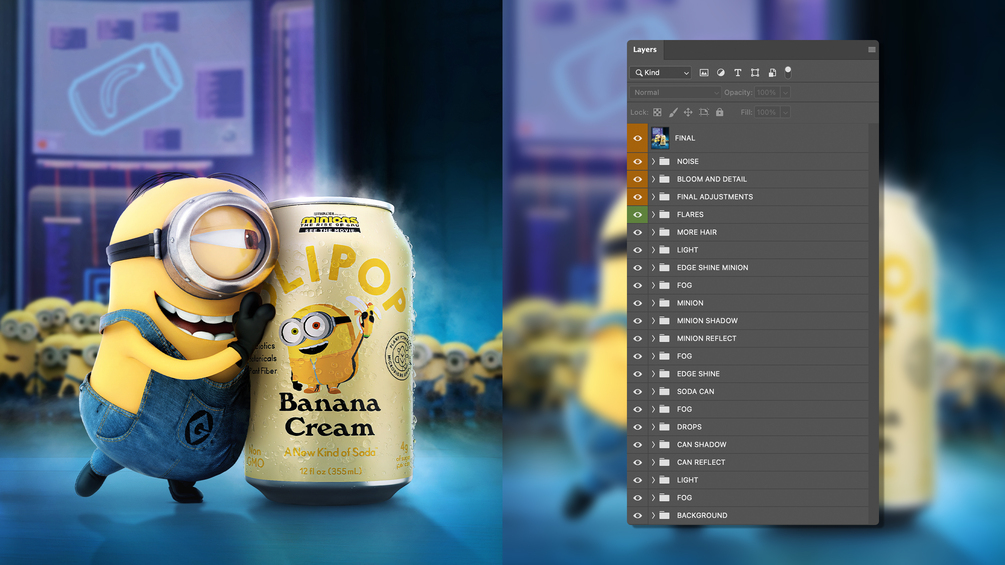This screenshot has height=565, width=1005.
Task: Expand the SODA CAN group
Action: coord(653,391)
